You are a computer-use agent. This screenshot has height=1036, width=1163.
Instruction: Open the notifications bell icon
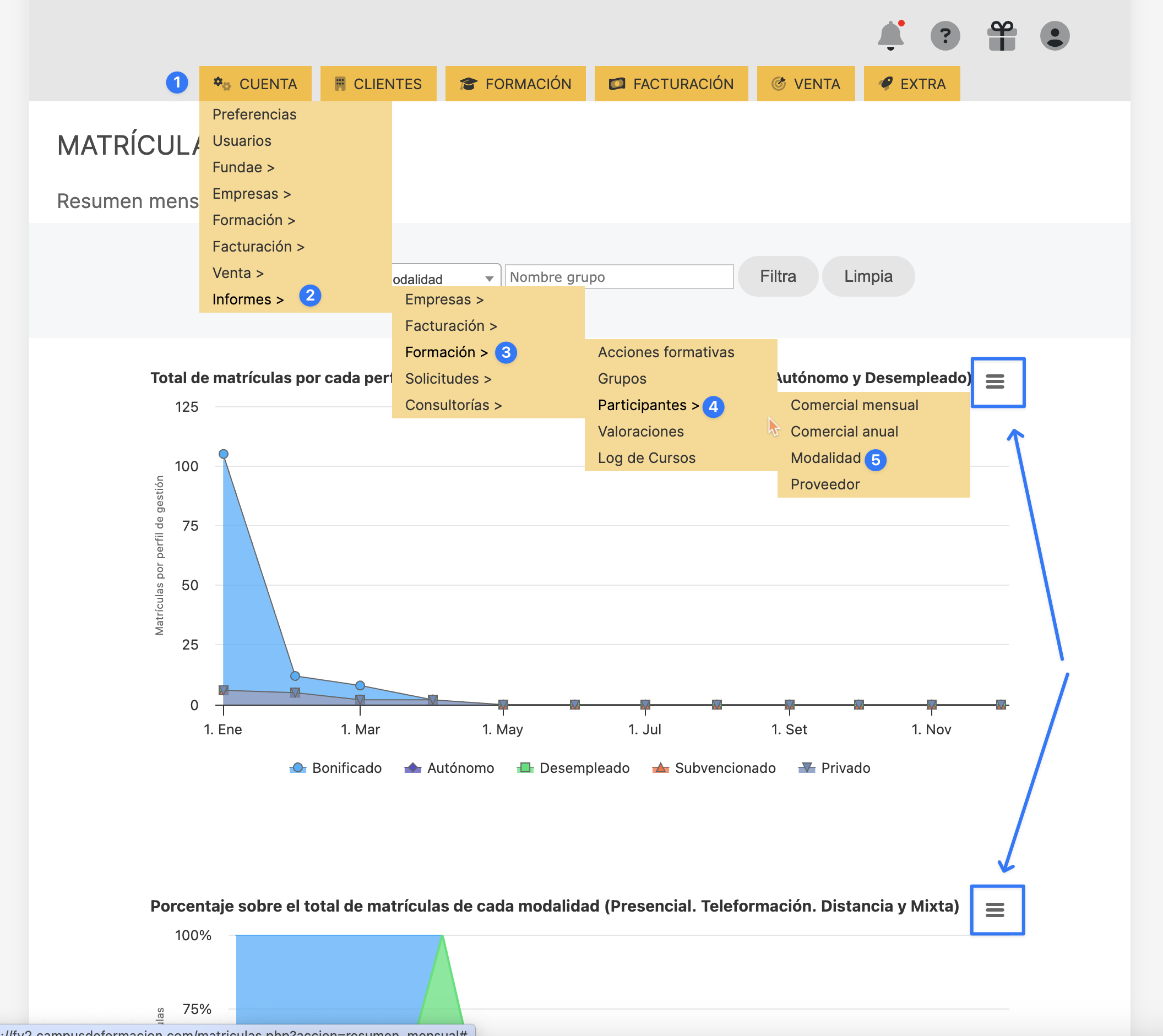[x=890, y=36]
